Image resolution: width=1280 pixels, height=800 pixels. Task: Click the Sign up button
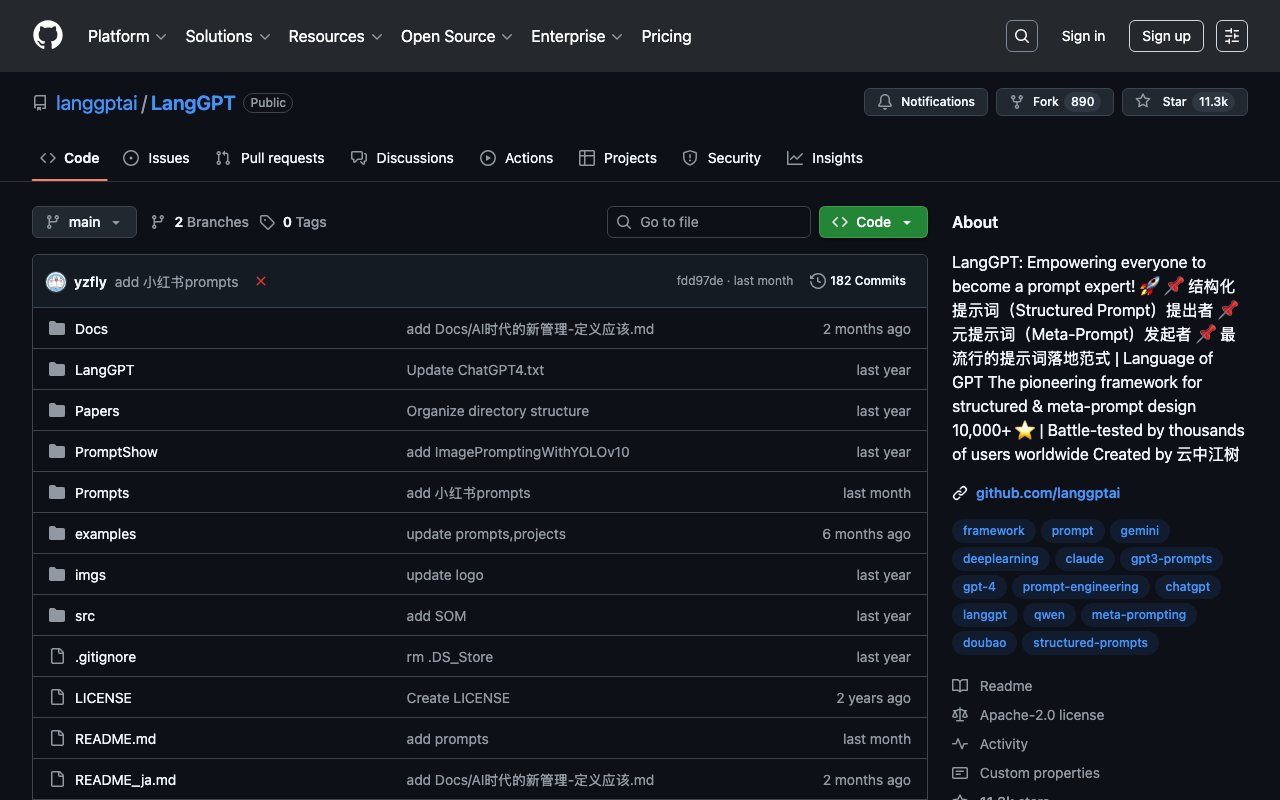click(x=1166, y=36)
